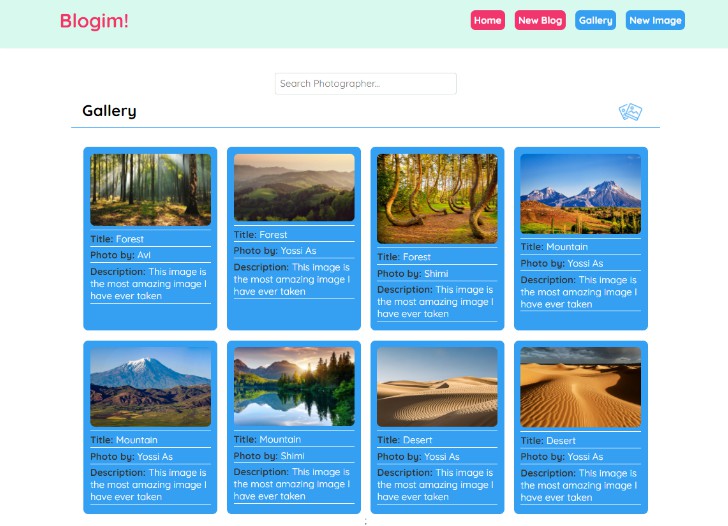Open snowy volcano mountain photo thumbnail
728x526 pixels.
[x=150, y=386]
